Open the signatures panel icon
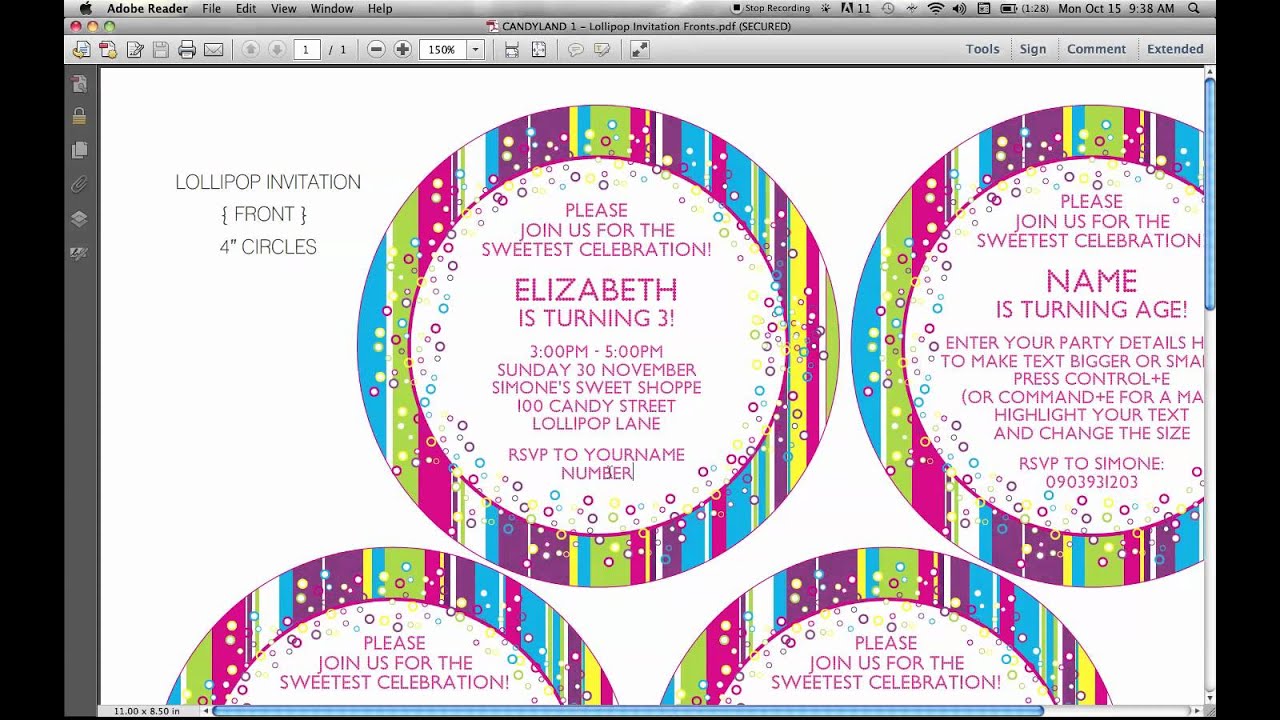The image size is (1280, 720). pyautogui.click(x=79, y=253)
